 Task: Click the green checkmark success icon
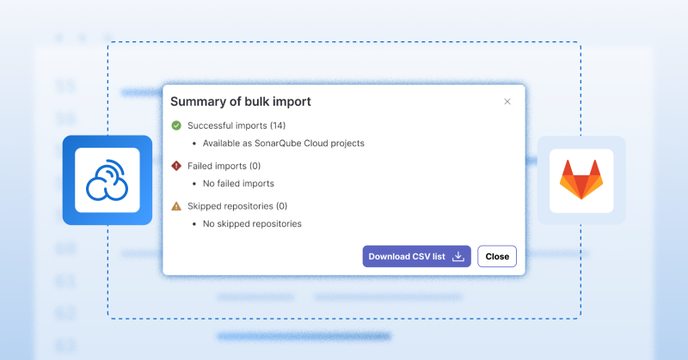[176, 126]
